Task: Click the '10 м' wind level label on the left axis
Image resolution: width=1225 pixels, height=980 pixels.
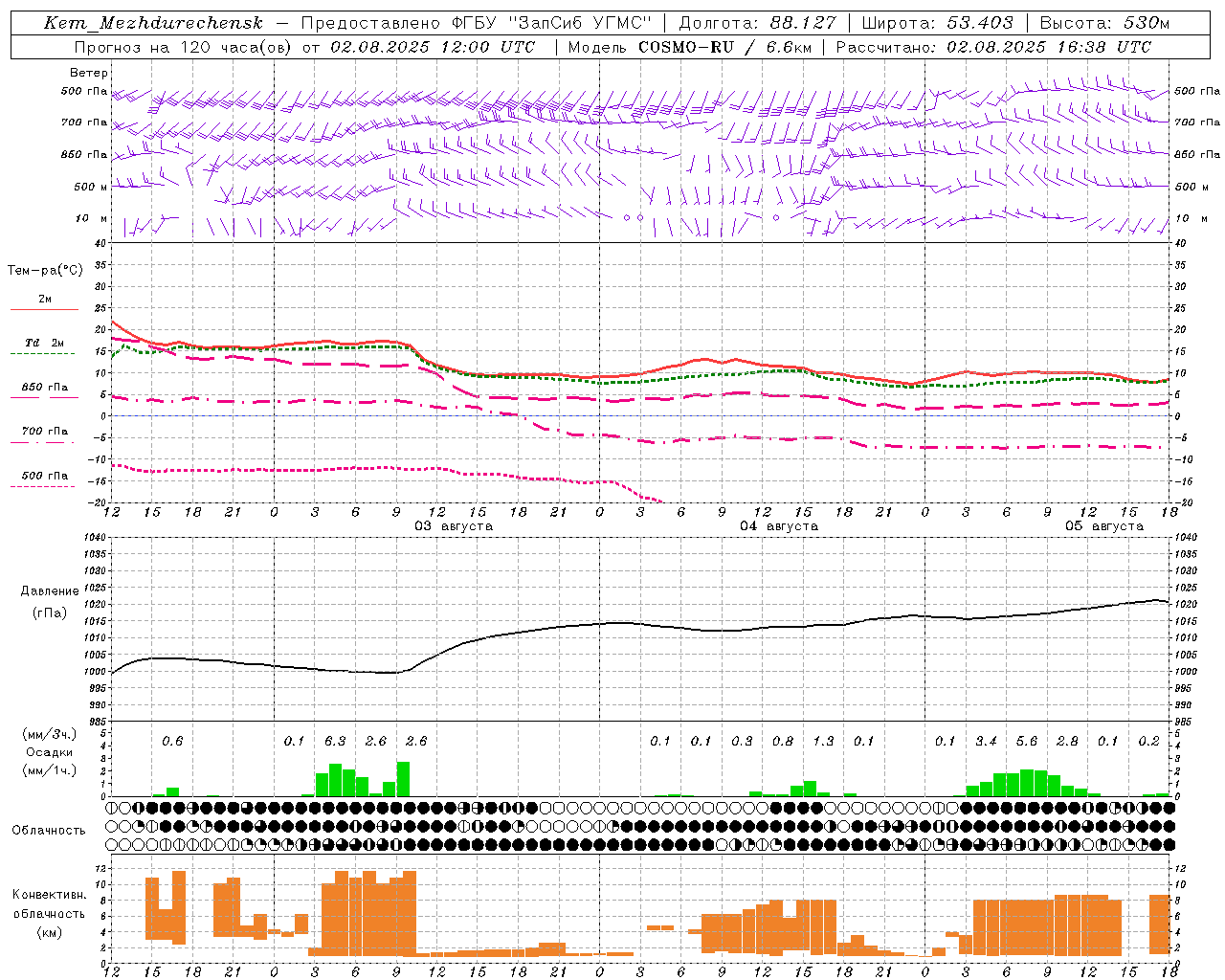Action: [x=91, y=218]
